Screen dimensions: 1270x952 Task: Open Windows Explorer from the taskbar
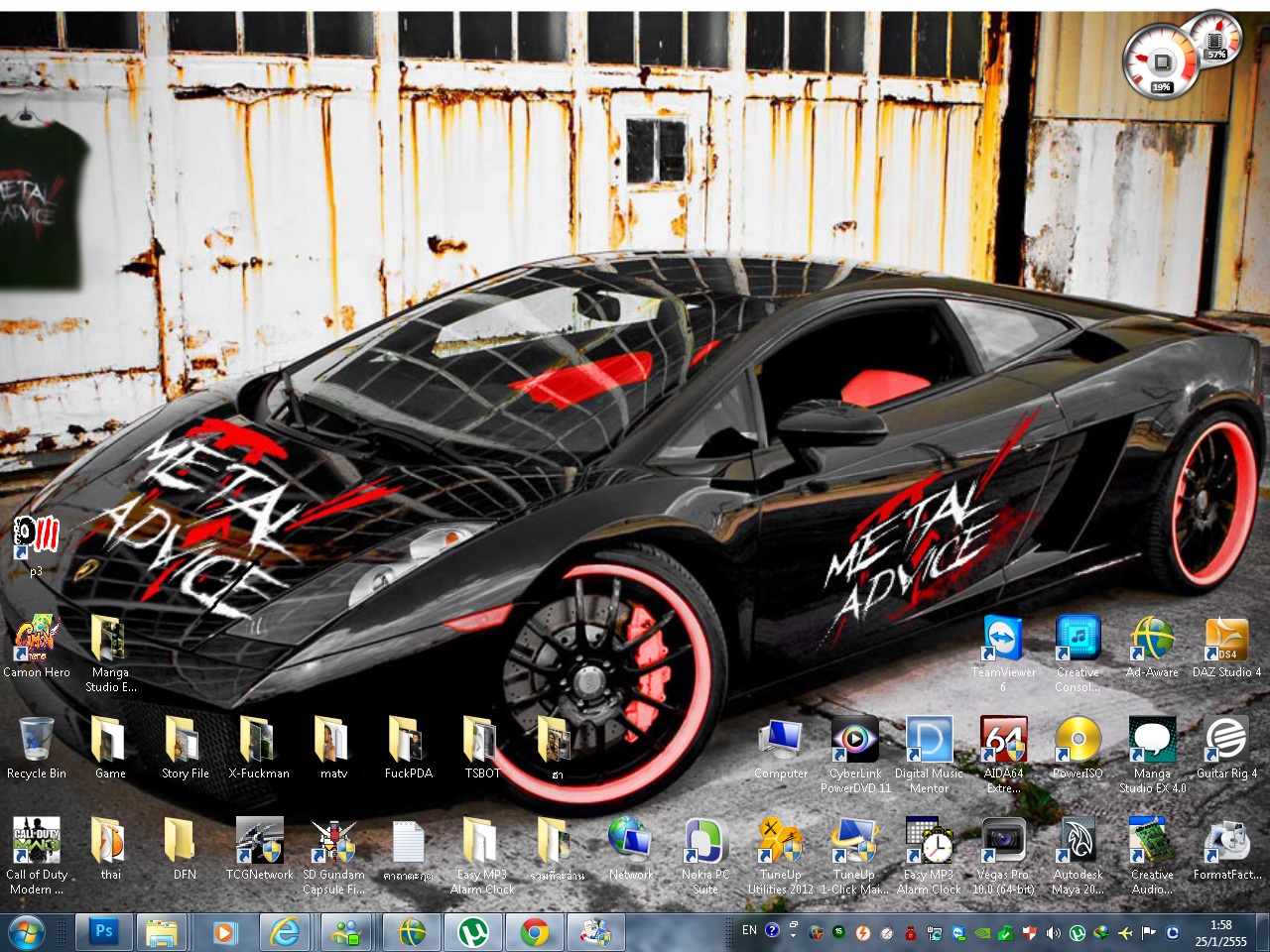(x=162, y=932)
